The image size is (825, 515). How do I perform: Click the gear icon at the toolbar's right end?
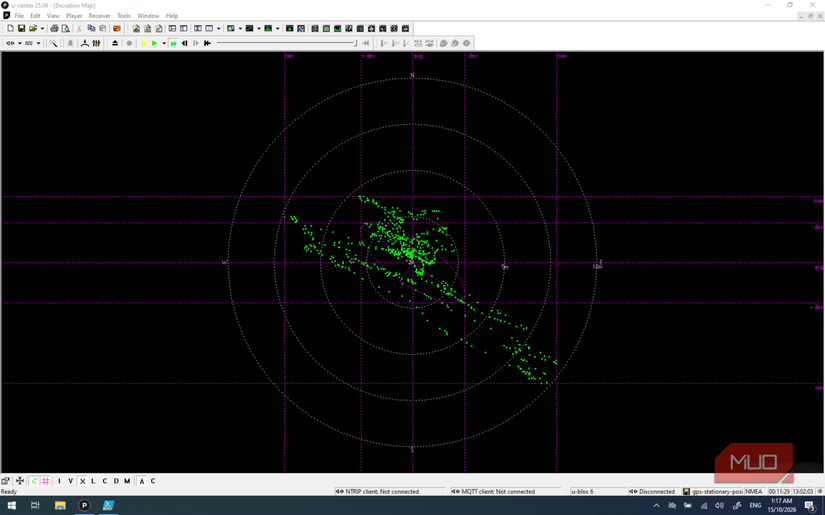(x=467, y=43)
